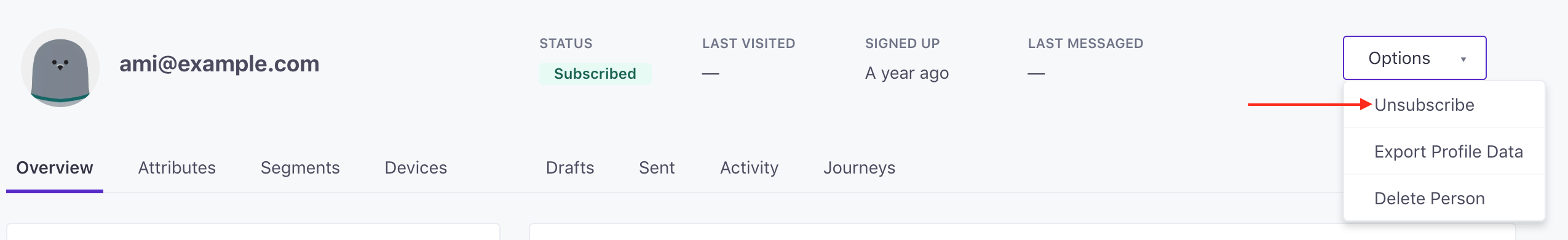The height and width of the screenshot is (240, 1568).
Task: Select Export Profile Data menu entry
Action: 1448,151
